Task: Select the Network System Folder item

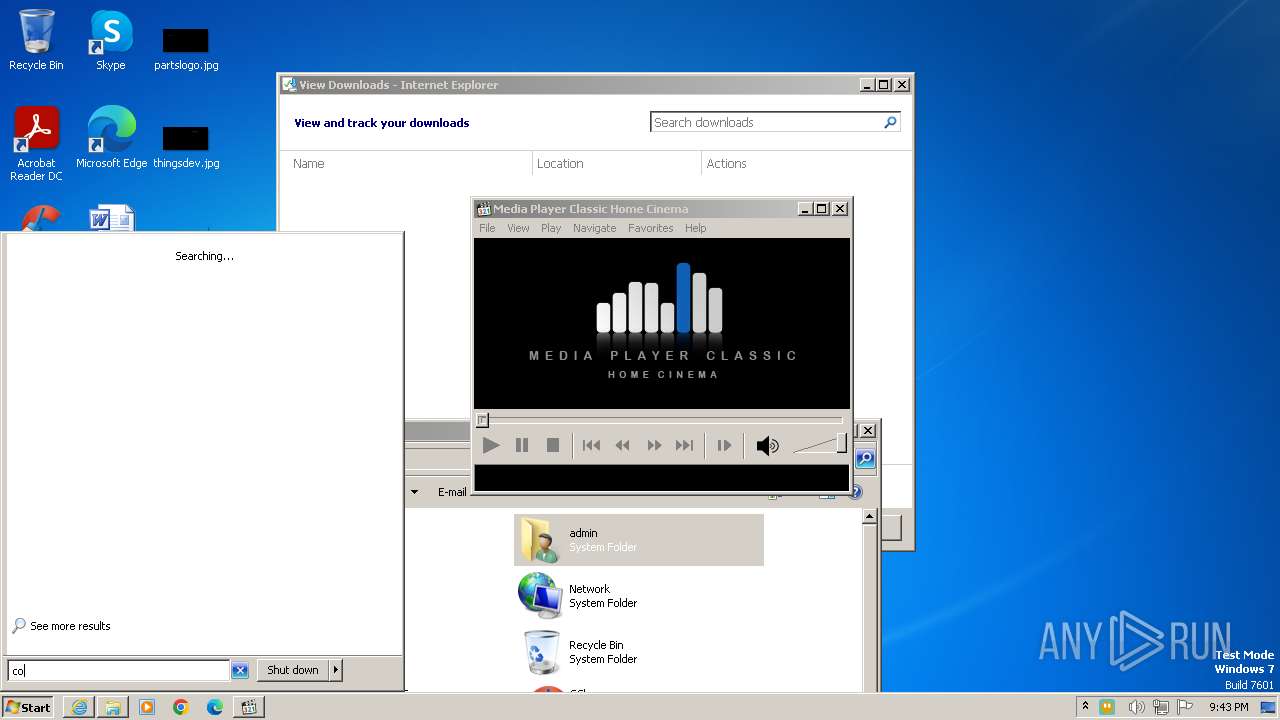Action: point(639,596)
